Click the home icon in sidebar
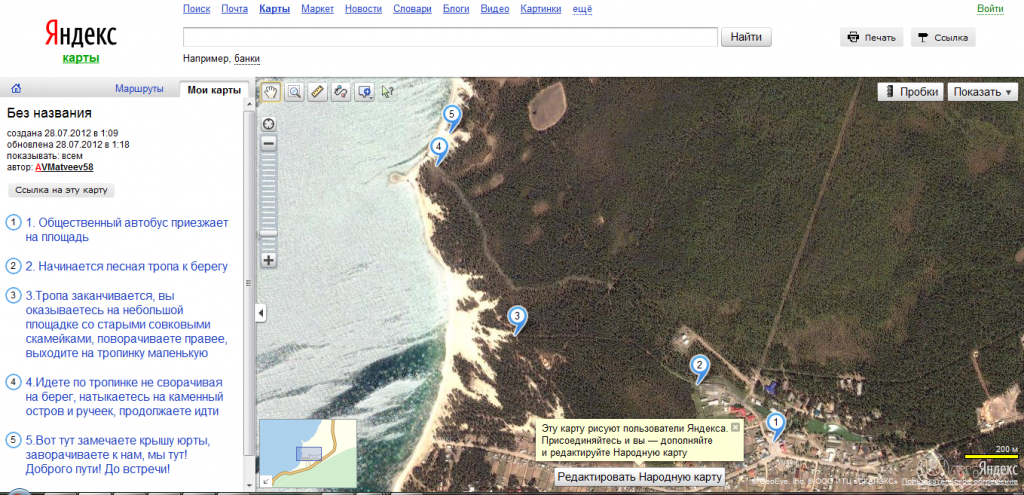This screenshot has height=495, width=1024. 16,89
